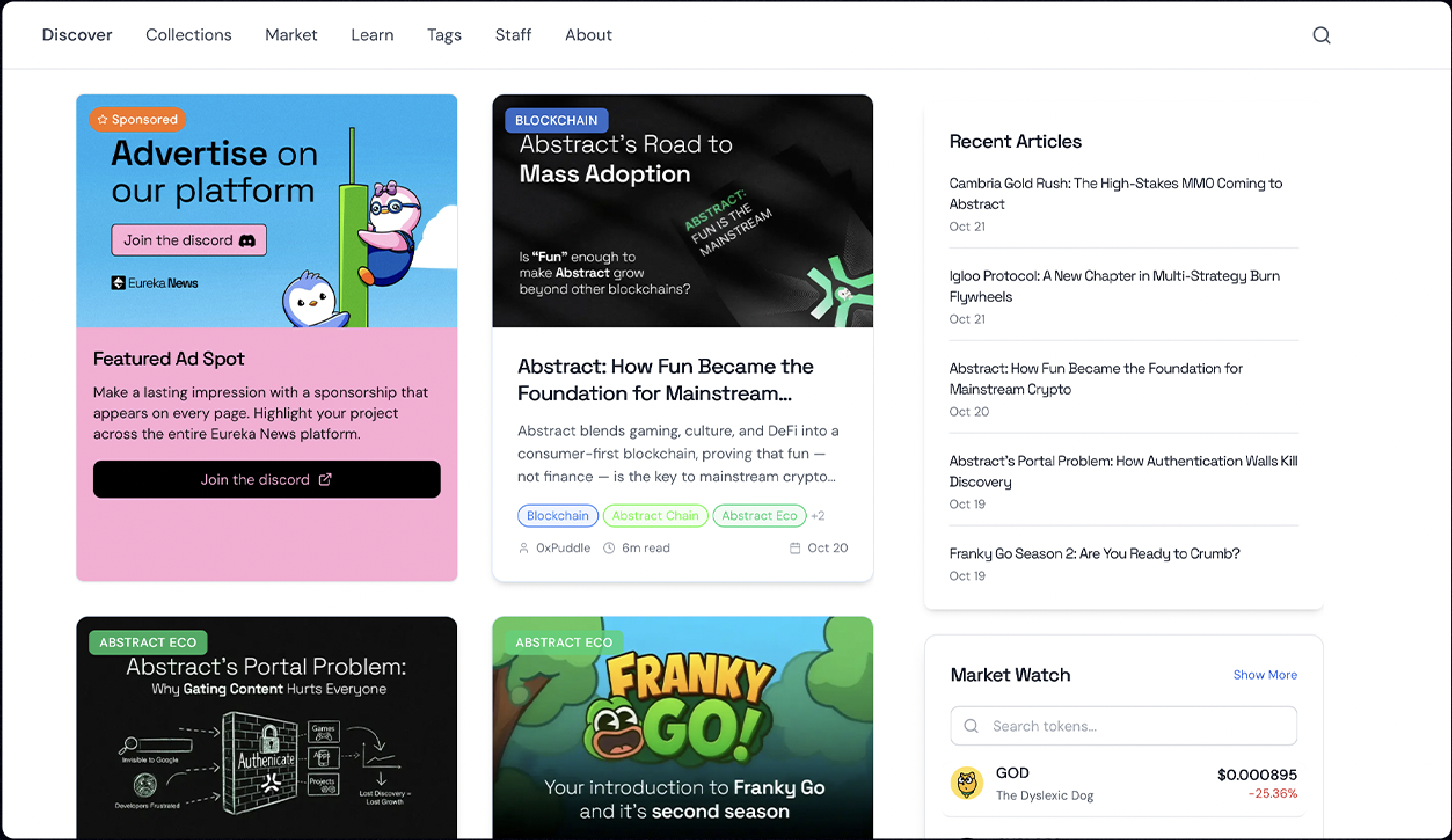Viewport: 1452px width, 840px height.
Task: Select the Blockchain tag pill
Action: pos(557,516)
